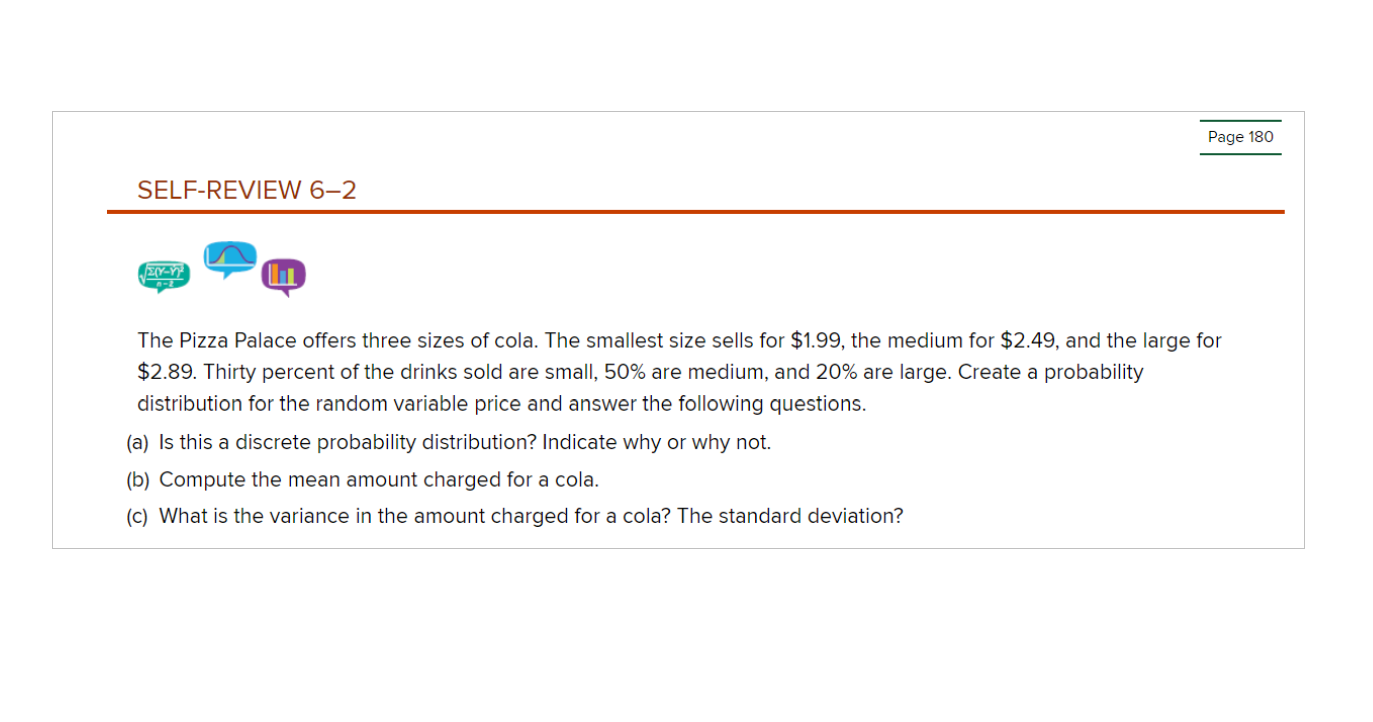Viewport: 1373px width, 722px height.
Task: Click the '(c)' item label
Action: 138,516
